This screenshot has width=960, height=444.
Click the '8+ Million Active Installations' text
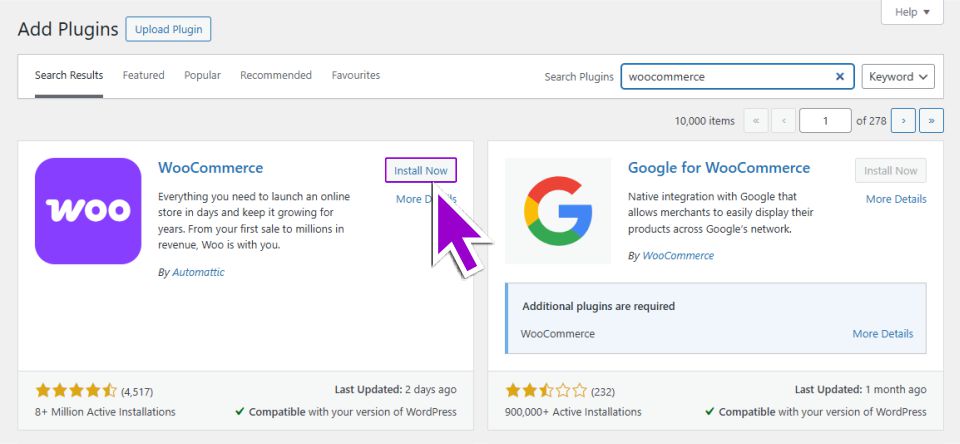105,412
